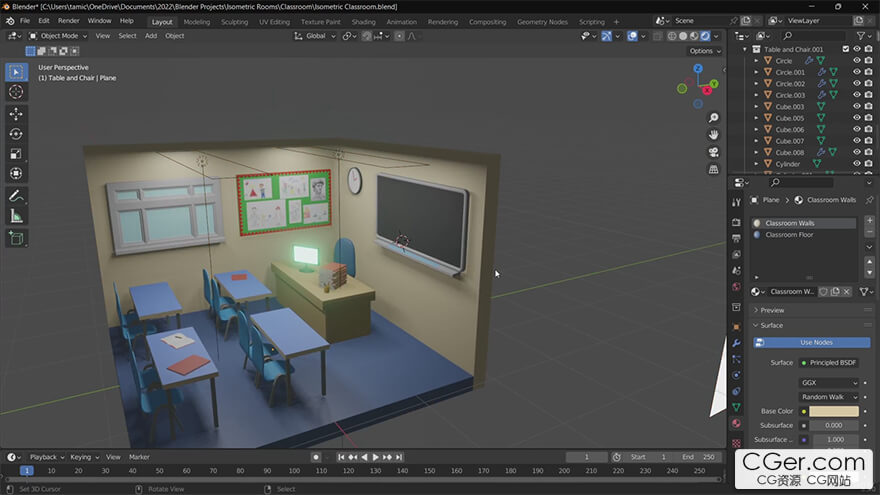The height and width of the screenshot is (495, 880).
Task: Play the animation forward
Action: [375, 457]
